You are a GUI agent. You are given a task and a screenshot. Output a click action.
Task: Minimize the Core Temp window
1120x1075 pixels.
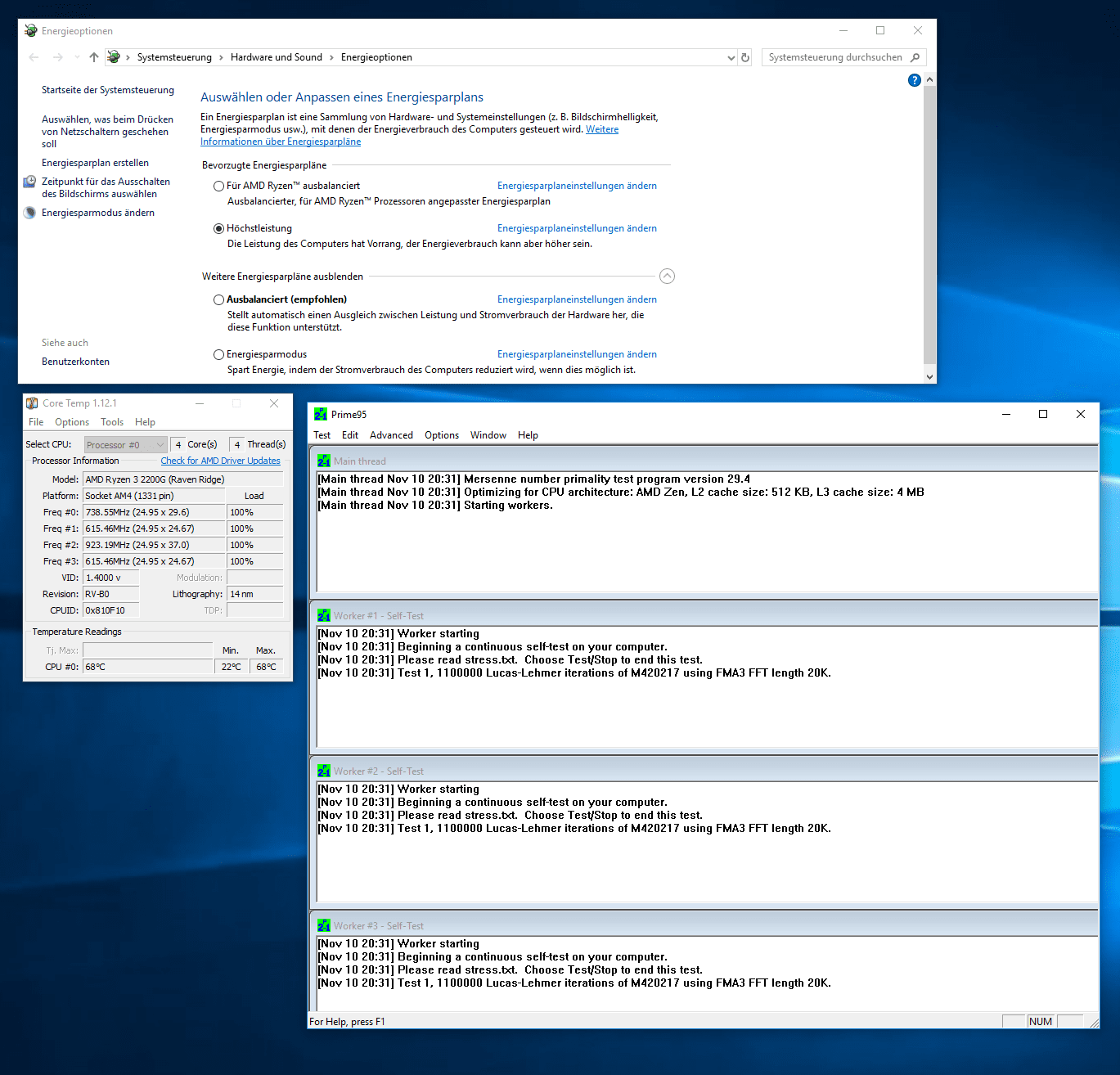[200, 403]
